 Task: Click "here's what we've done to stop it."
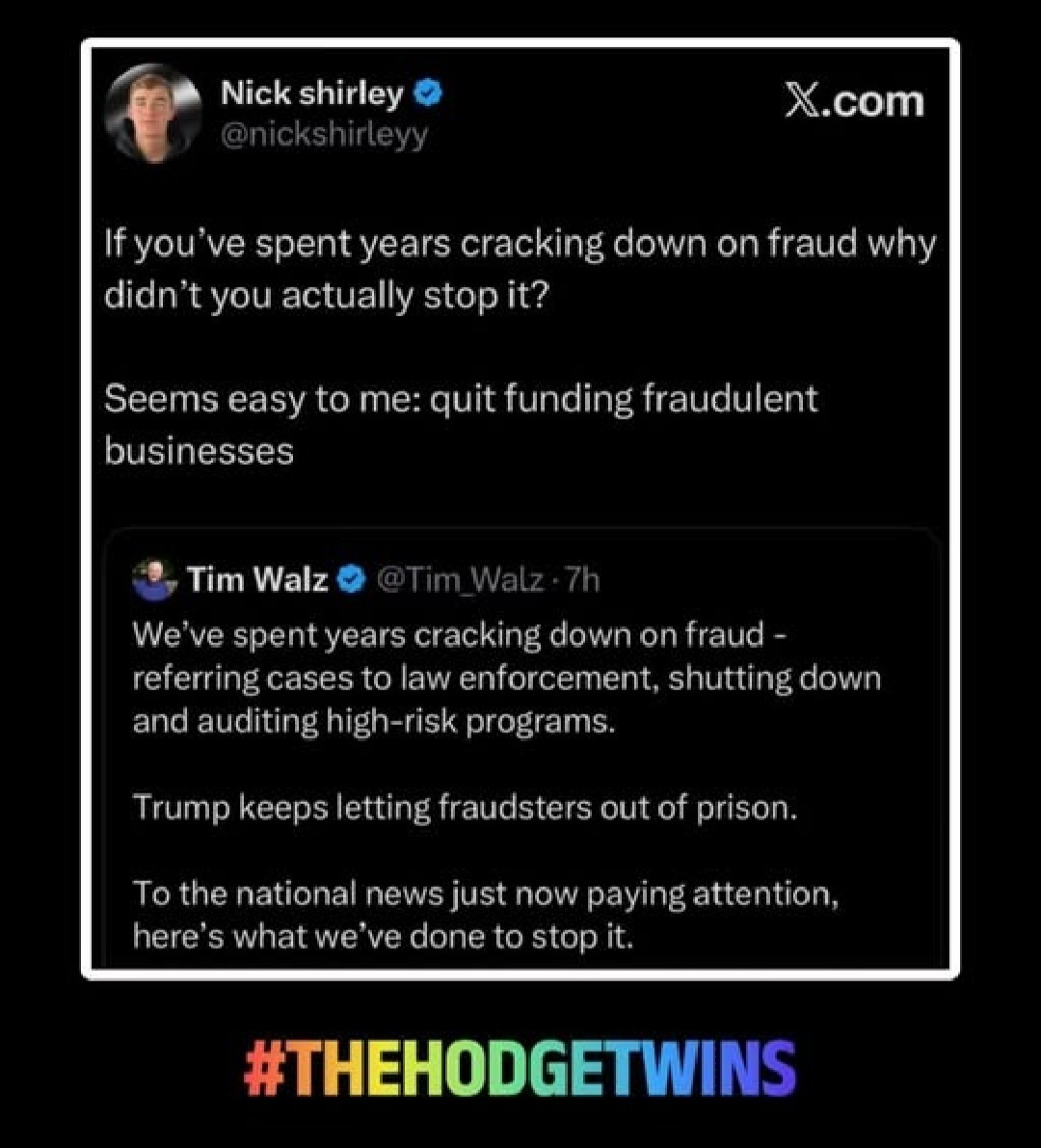[383, 936]
